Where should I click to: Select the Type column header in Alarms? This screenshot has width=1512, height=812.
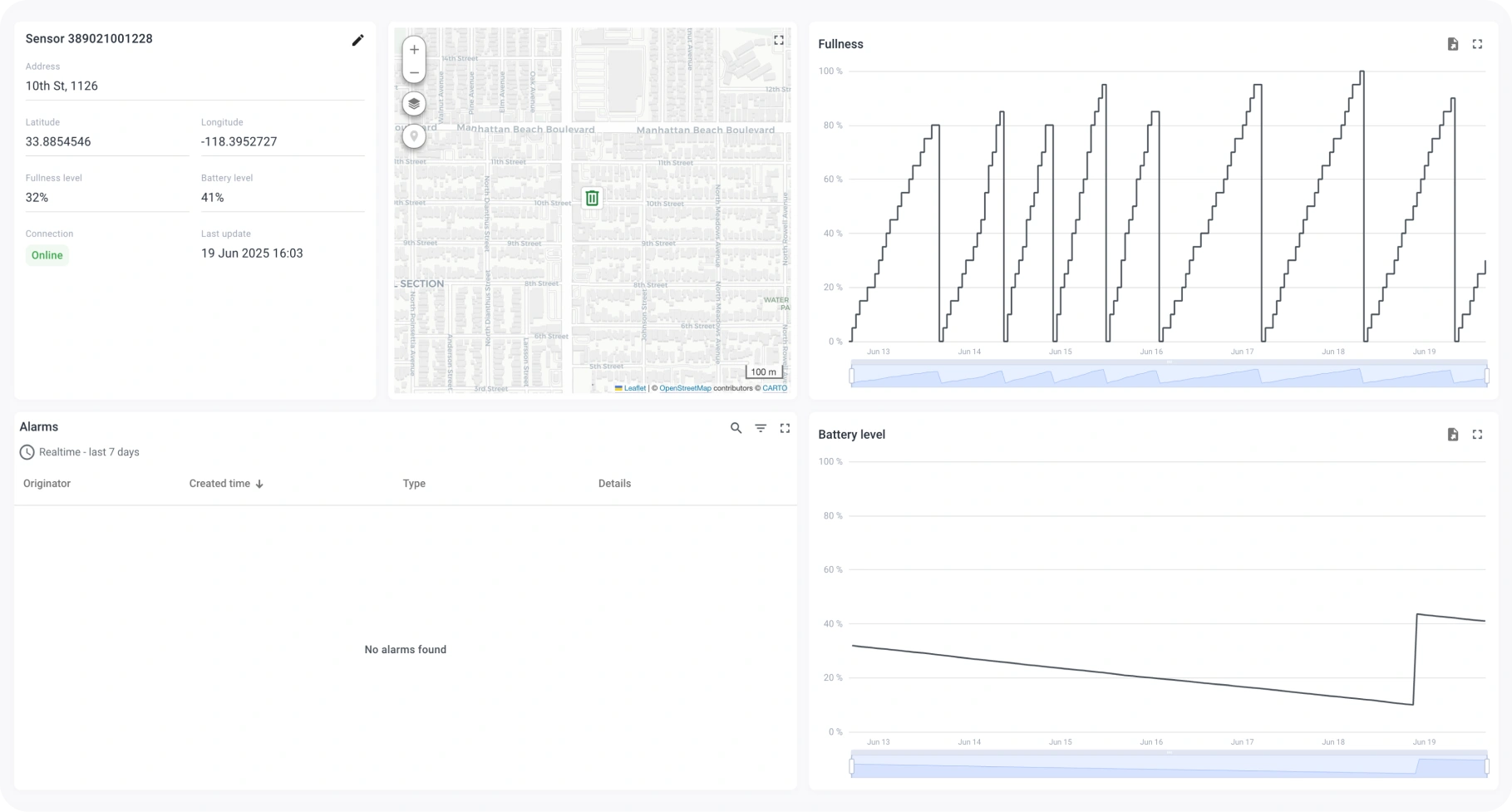pyautogui.click(x=413, y=483)
